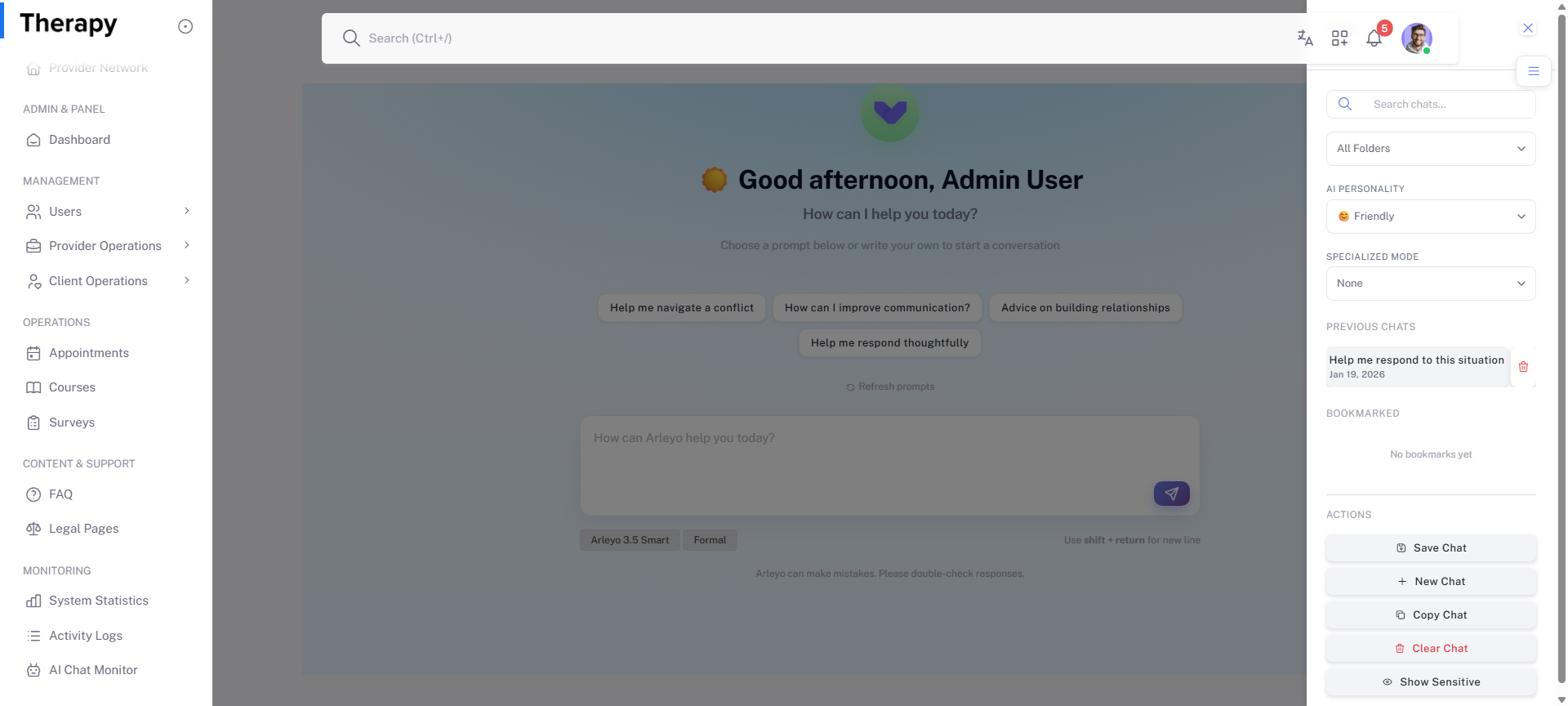Select 'How can I improve communication?' prompt

click(x=877, y=308)
